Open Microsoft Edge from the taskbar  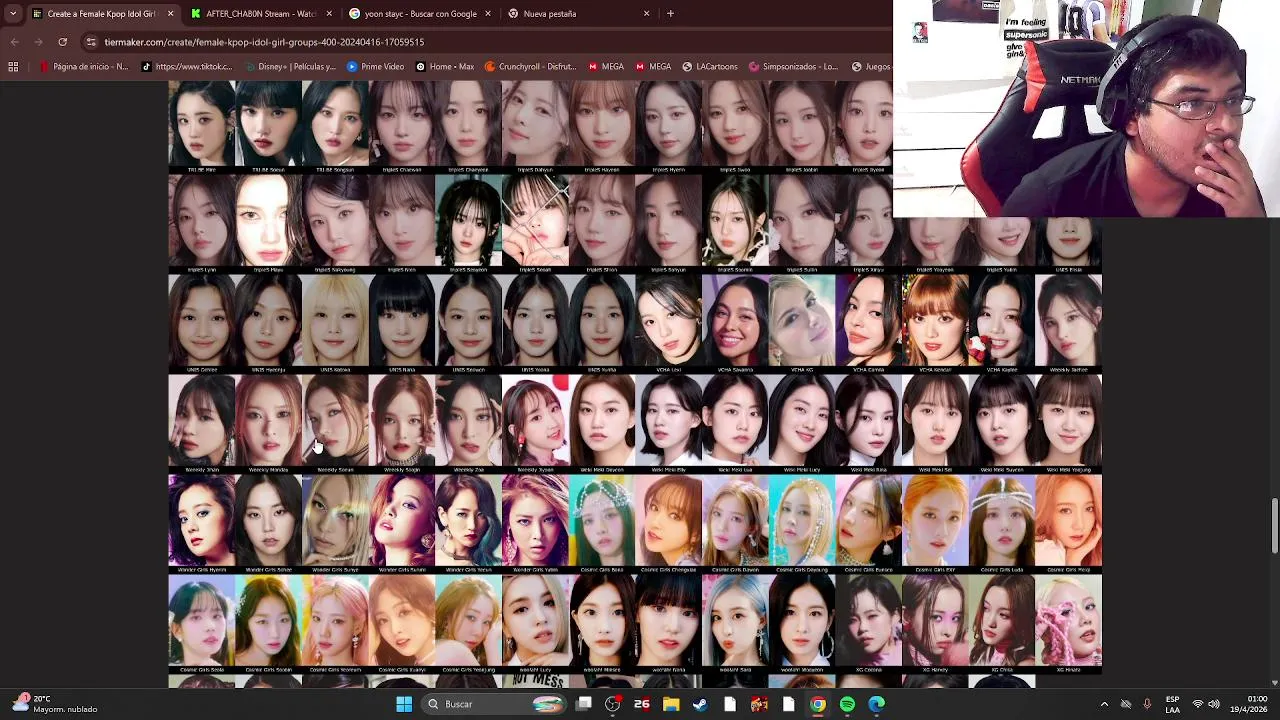point(877,704)
